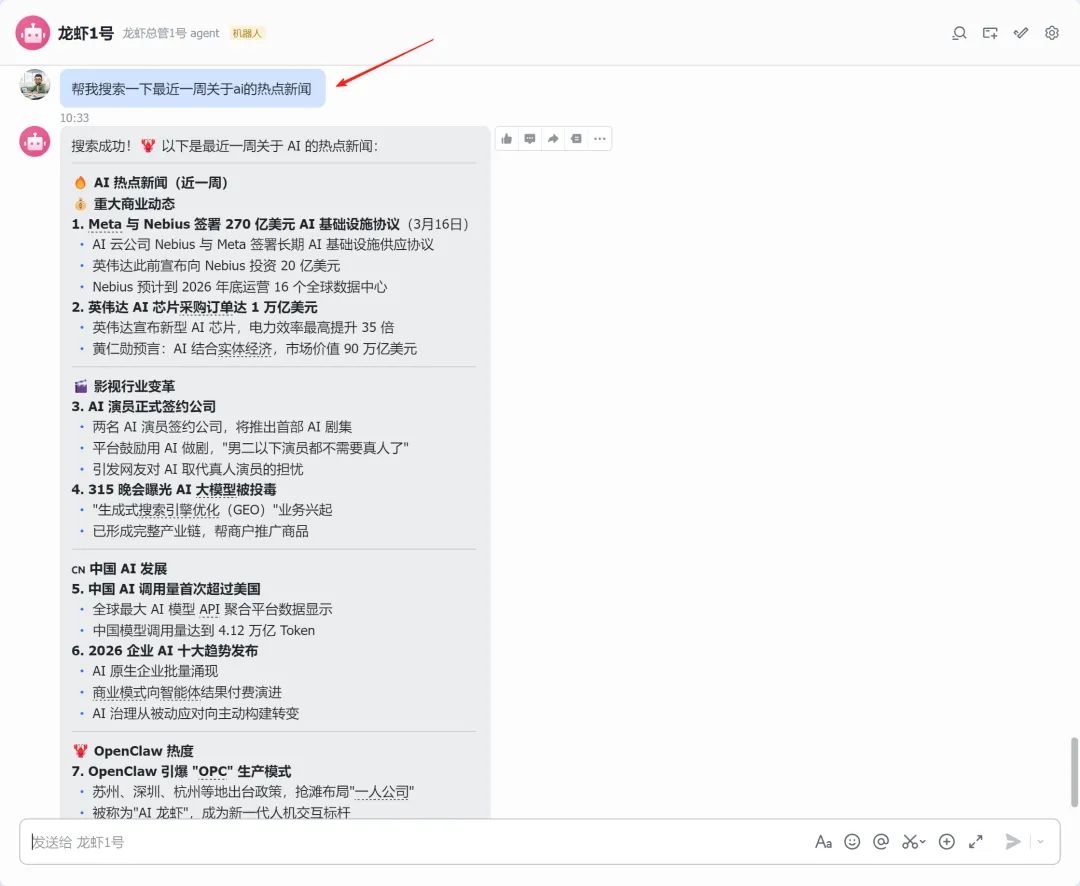This screenshot has height=886, width=1080.
Task: Click the chat title 龙虾1号
Action: 85,33
